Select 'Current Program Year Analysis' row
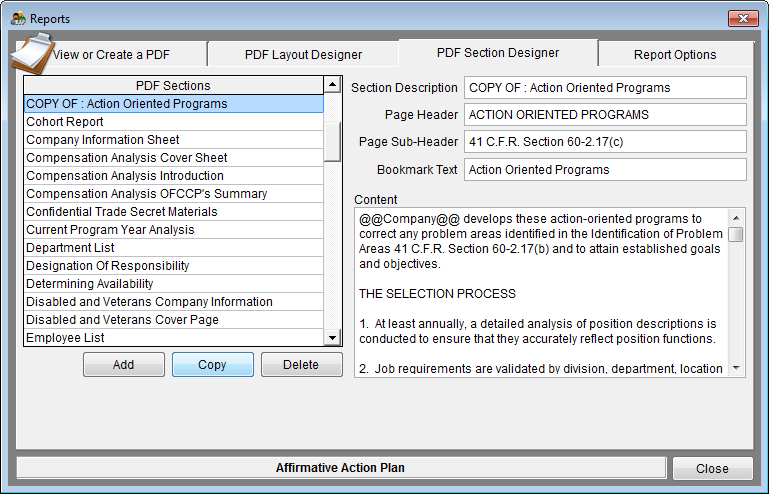The image size is (769, 494). (x=173, y=230)
